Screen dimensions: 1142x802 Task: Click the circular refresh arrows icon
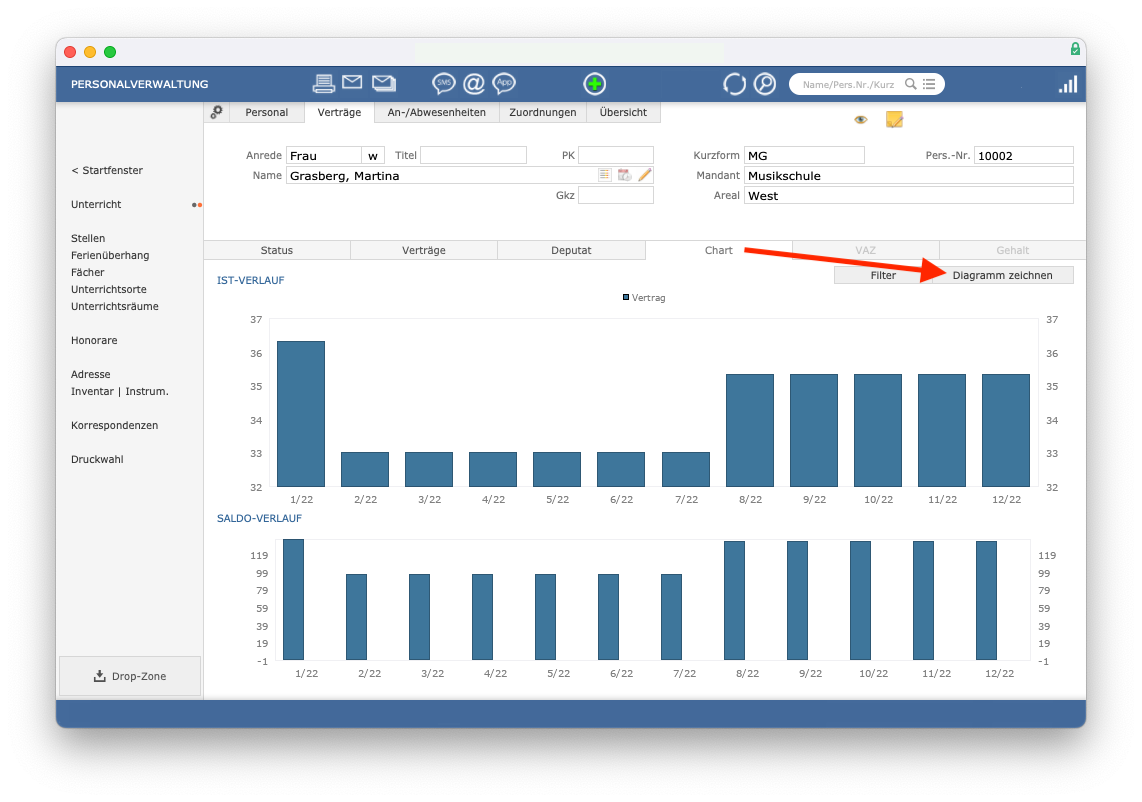[734, 84]
